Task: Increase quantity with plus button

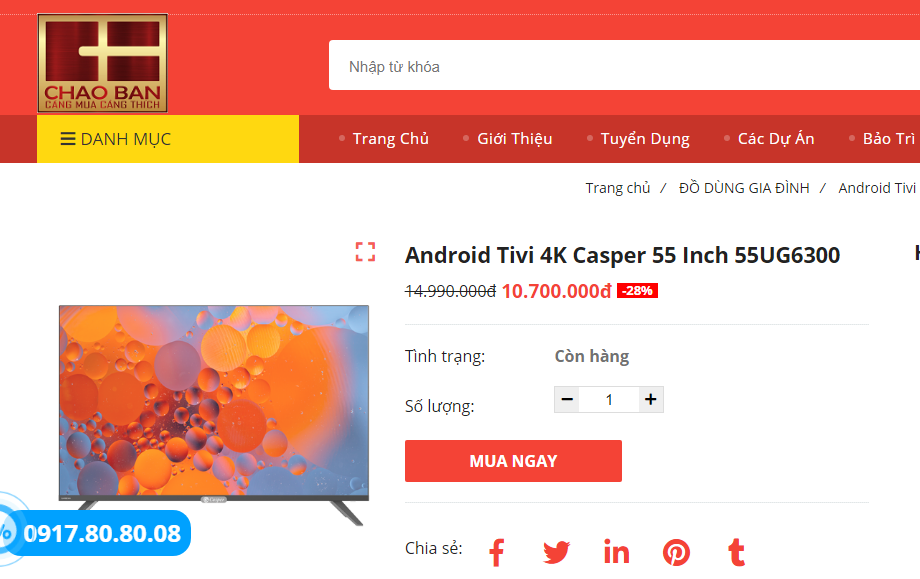Action: click(651, 399)
